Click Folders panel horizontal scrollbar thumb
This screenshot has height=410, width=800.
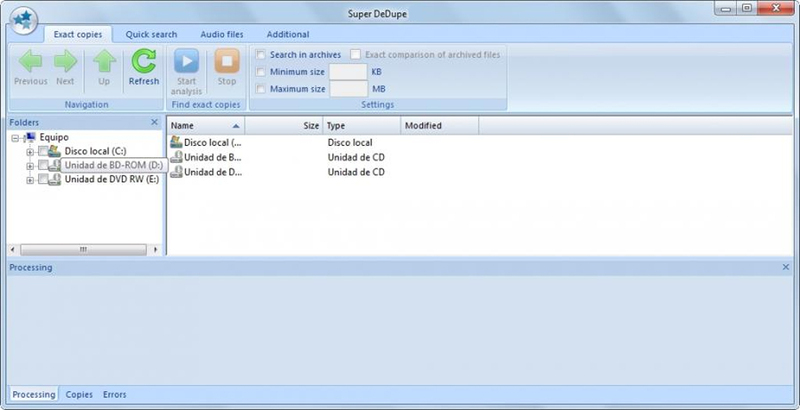click(x=83, y=250)
